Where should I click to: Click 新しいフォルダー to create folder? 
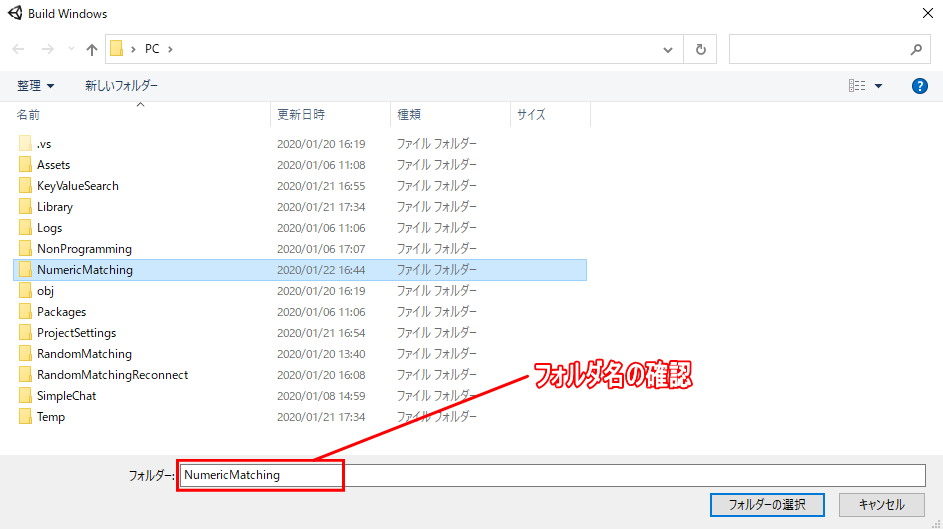click(x=121, y=86)
